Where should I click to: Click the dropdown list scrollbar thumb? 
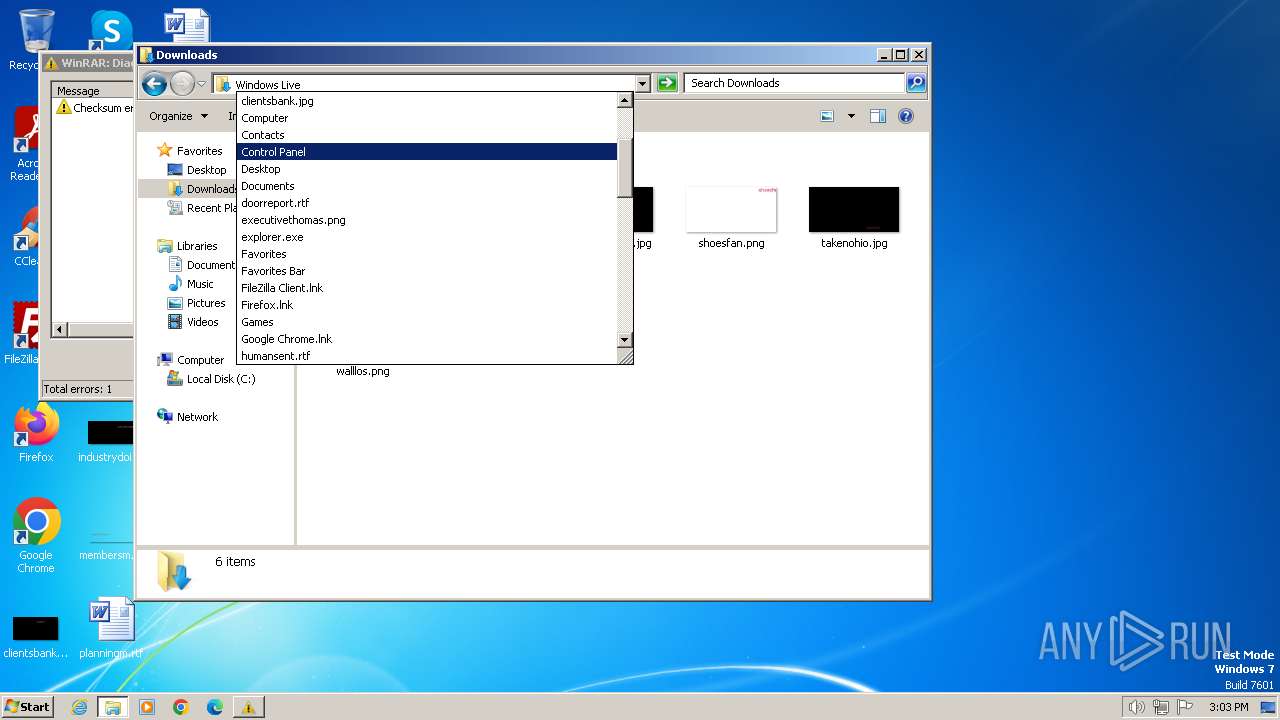tap(625, 168)
